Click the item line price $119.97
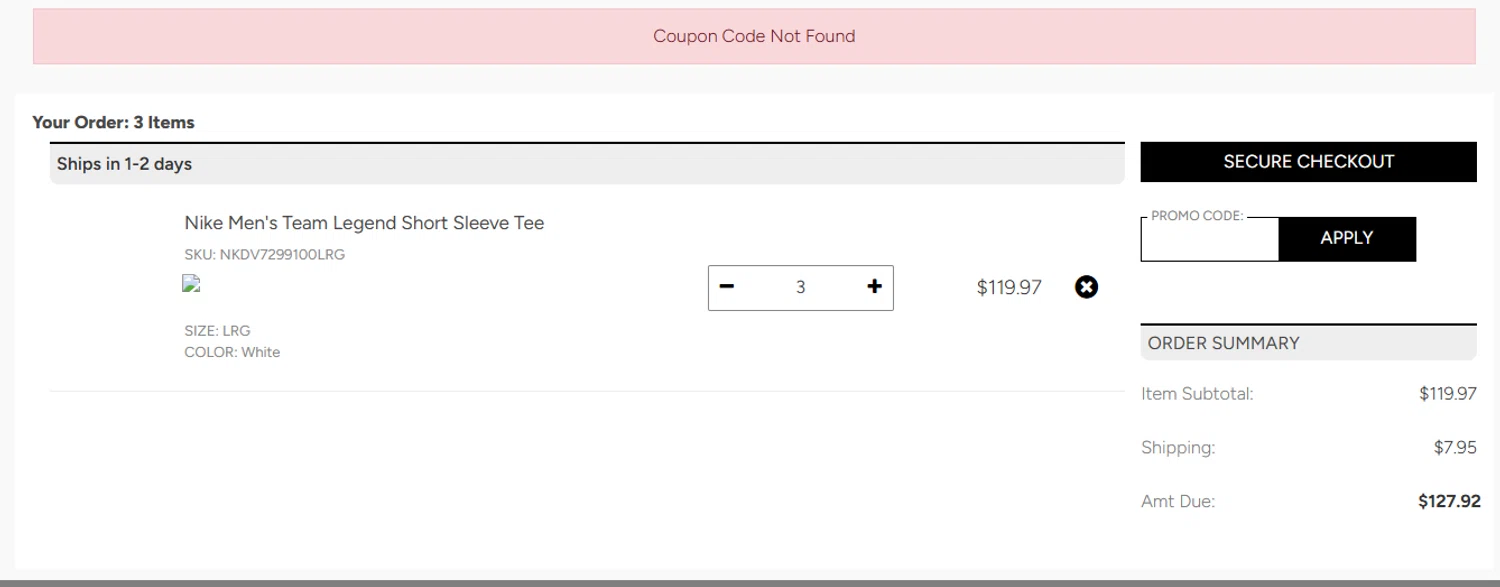Screen dimensions: 1500x587 1008,288
